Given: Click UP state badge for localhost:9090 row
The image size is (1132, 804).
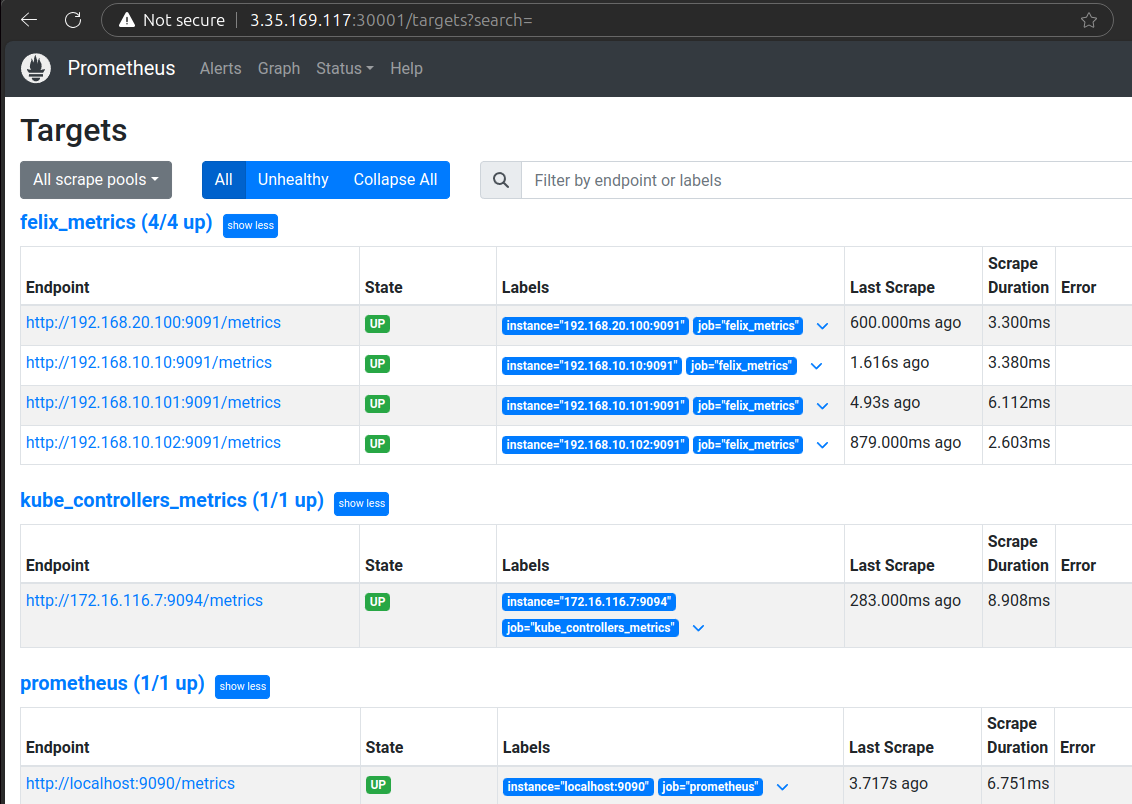Looking at the screenshot, I should click(378, 785).
